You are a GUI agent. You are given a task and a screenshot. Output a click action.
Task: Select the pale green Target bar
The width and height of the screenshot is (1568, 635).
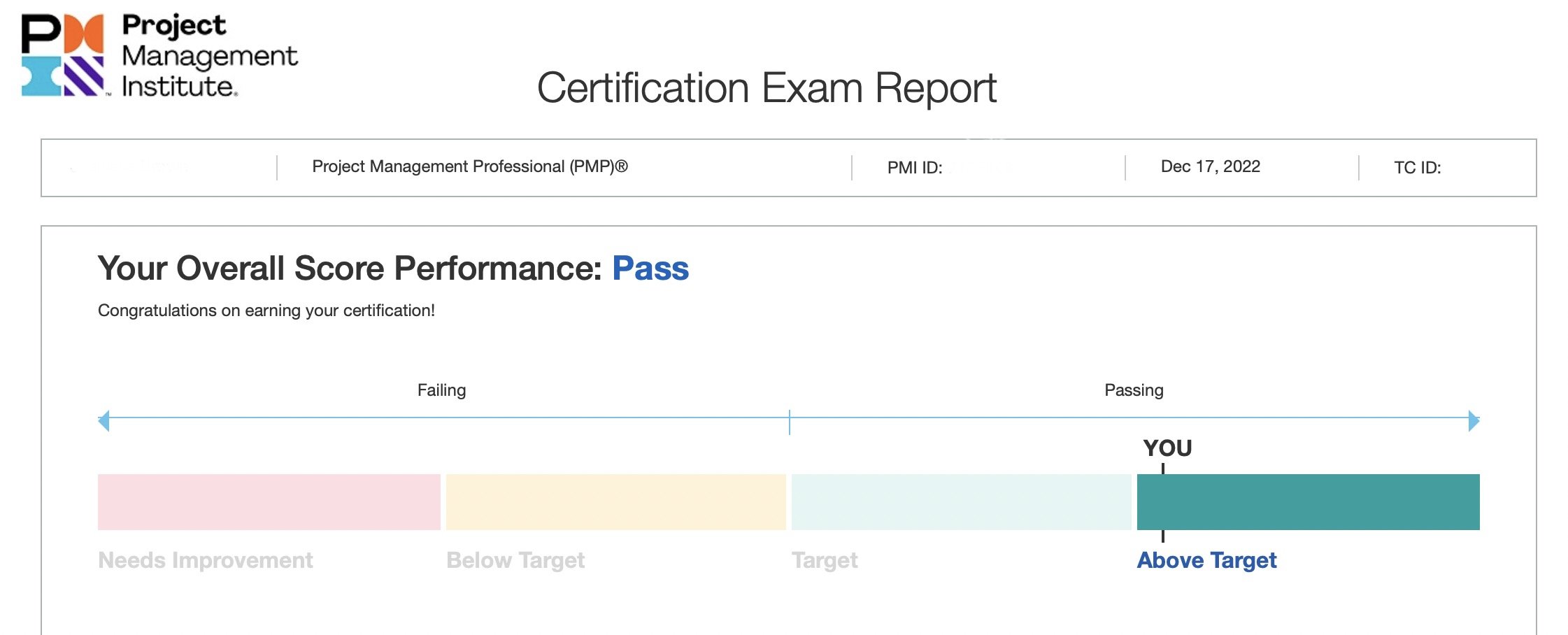(962, 502)
